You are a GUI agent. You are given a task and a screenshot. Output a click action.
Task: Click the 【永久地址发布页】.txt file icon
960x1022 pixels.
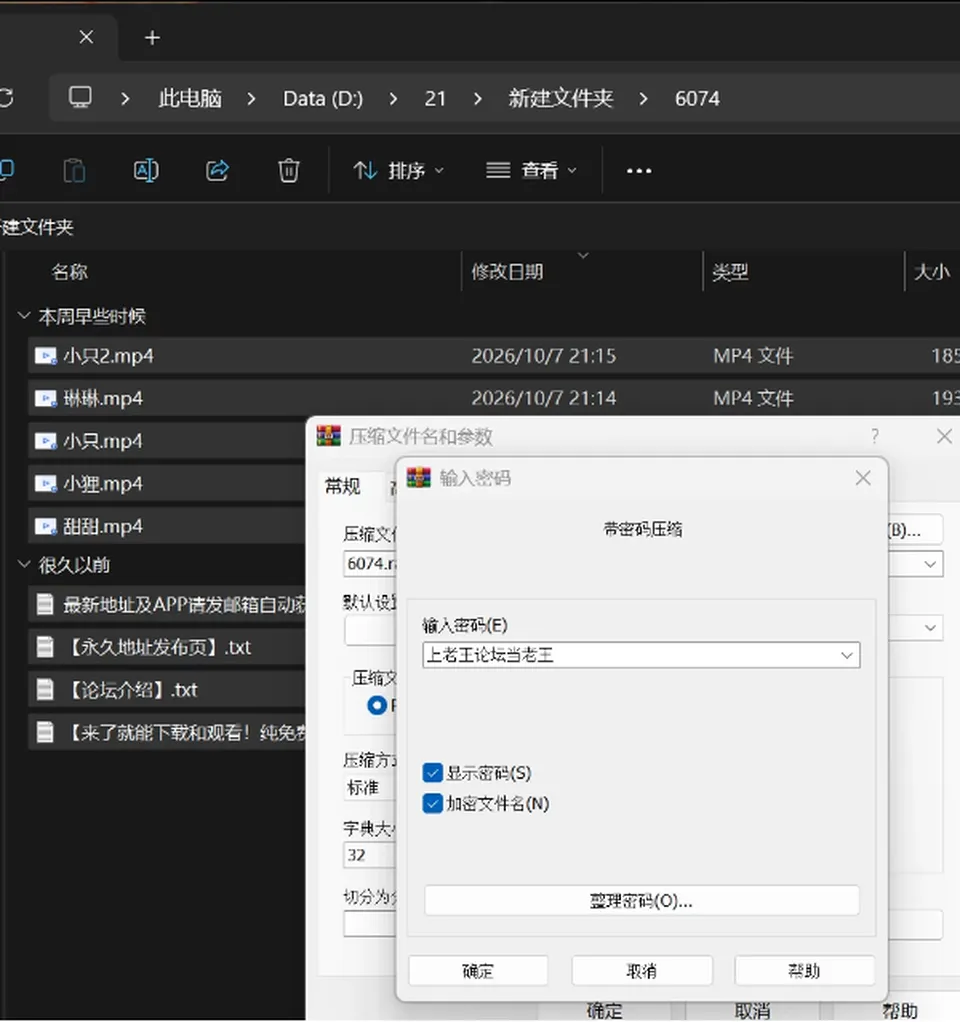(x=45, y=647)
